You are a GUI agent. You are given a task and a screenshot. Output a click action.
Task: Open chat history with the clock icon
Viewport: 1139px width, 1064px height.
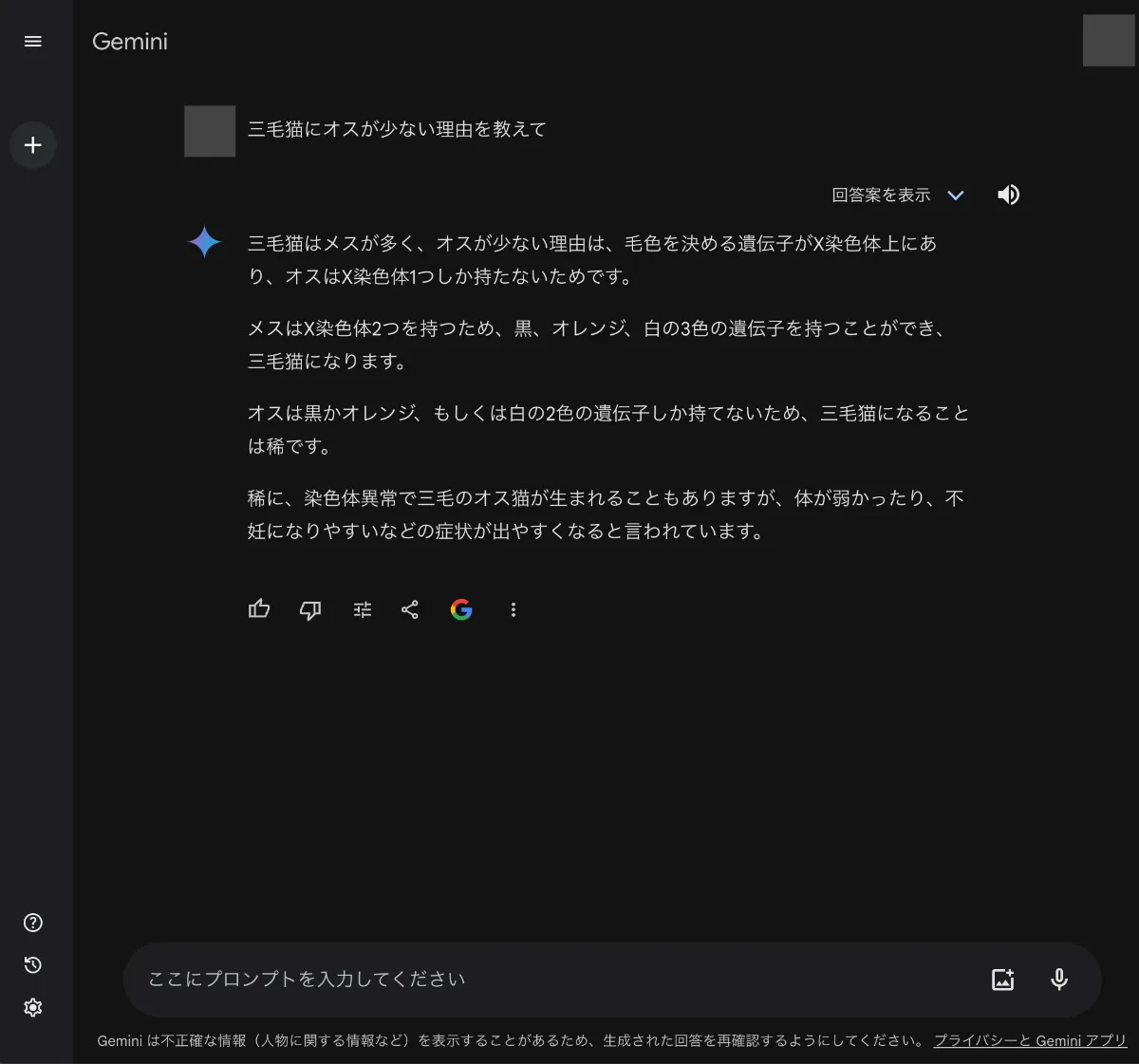coord(33,964)
